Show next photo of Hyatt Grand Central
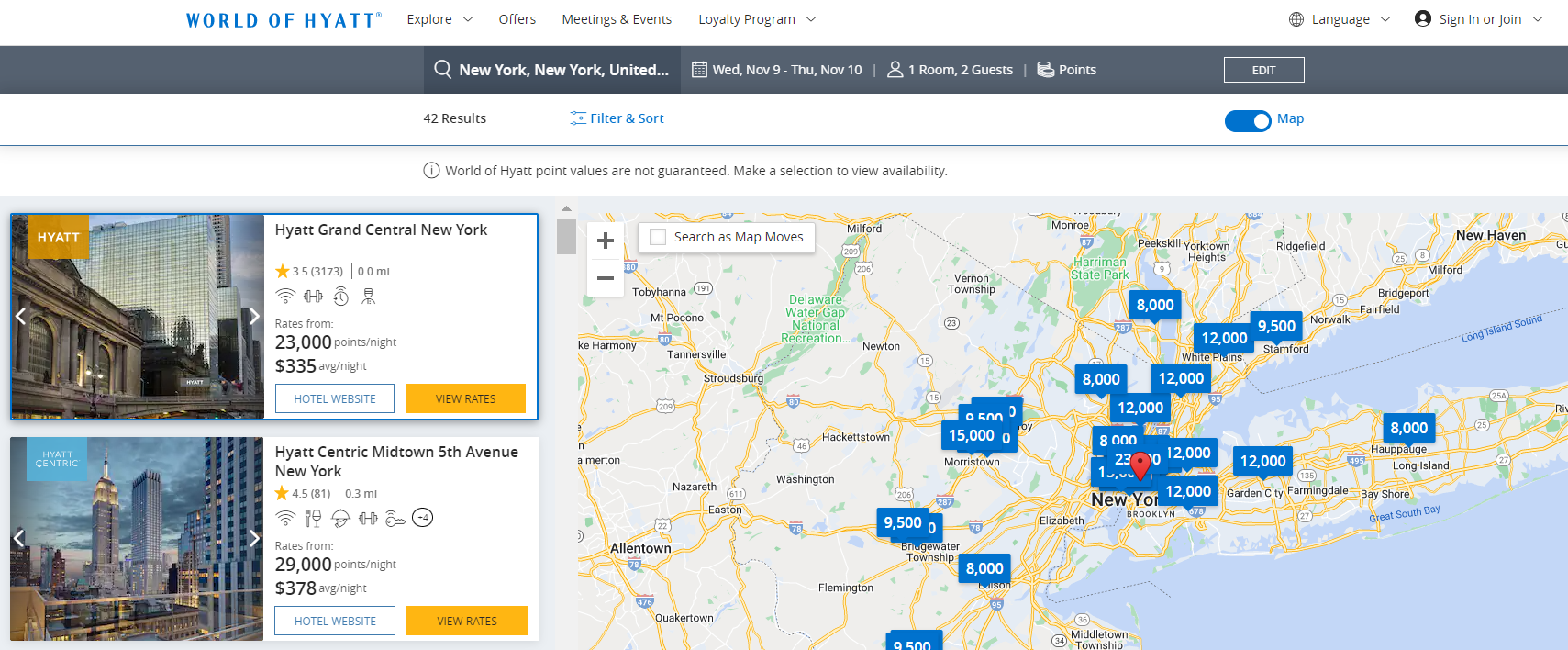Screen dimensions: 1568x650 [254, 317]
